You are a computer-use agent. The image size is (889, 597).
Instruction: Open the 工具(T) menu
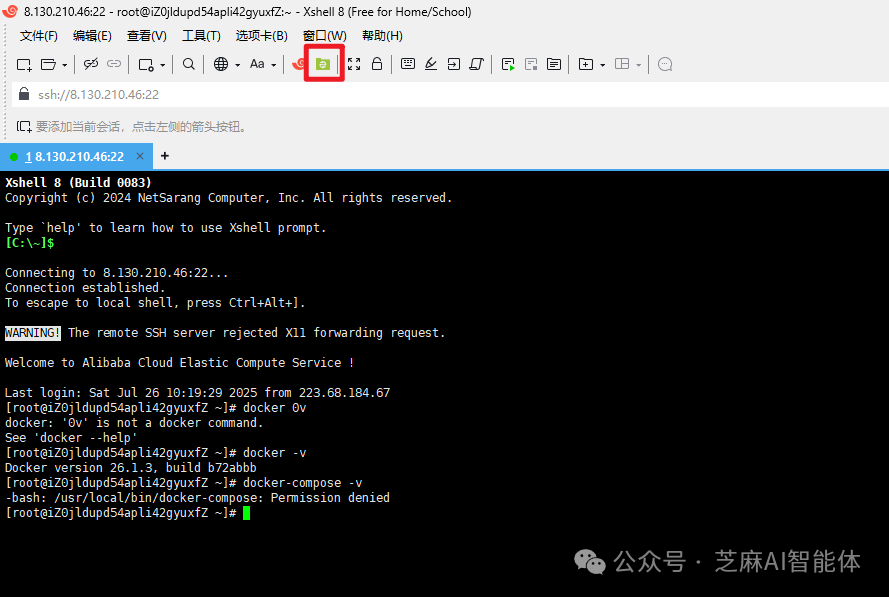click(x=201, y=36)
